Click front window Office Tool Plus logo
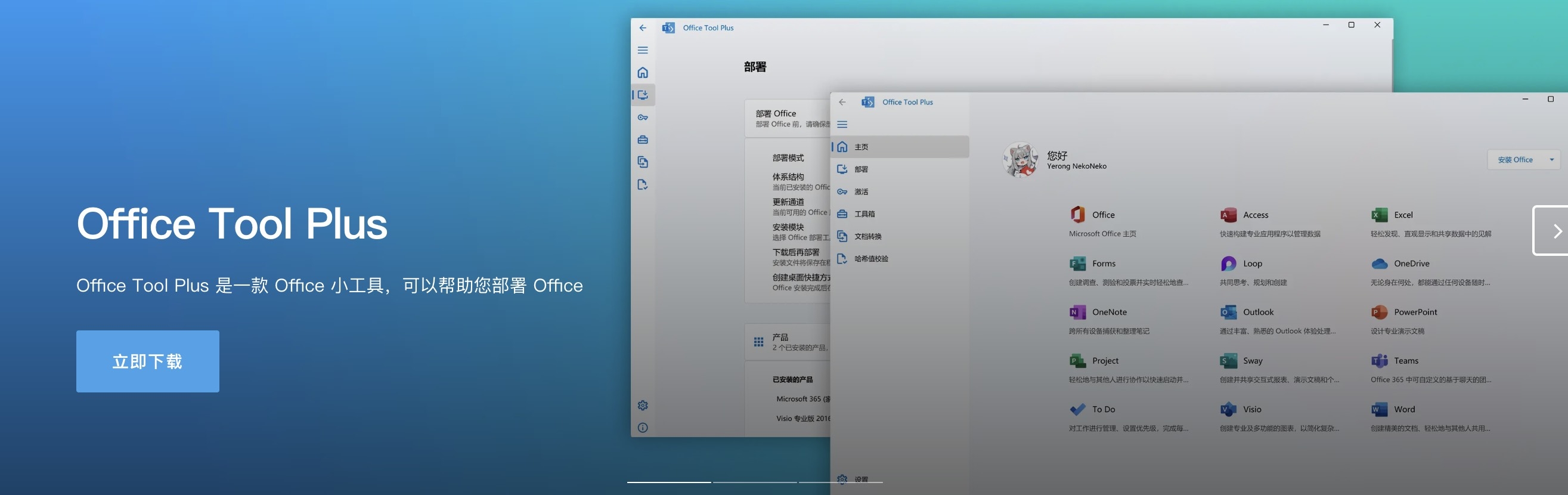 pyautogui.click(x=868, y=103)
